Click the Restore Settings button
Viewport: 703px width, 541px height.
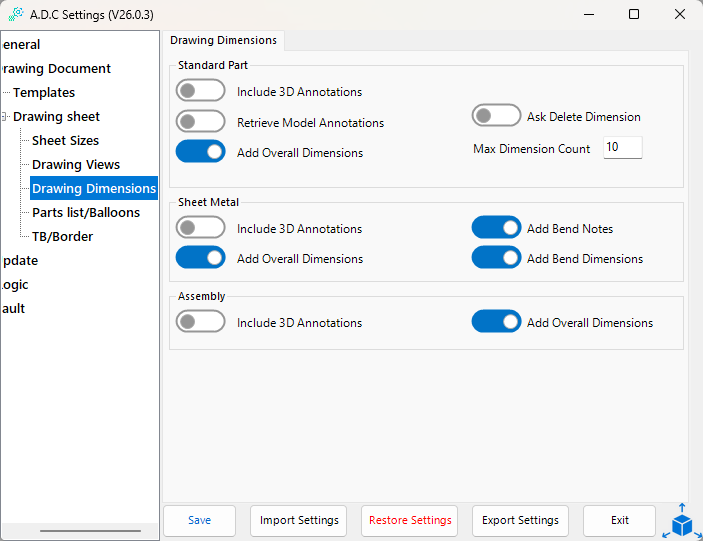tap(410, 520)
